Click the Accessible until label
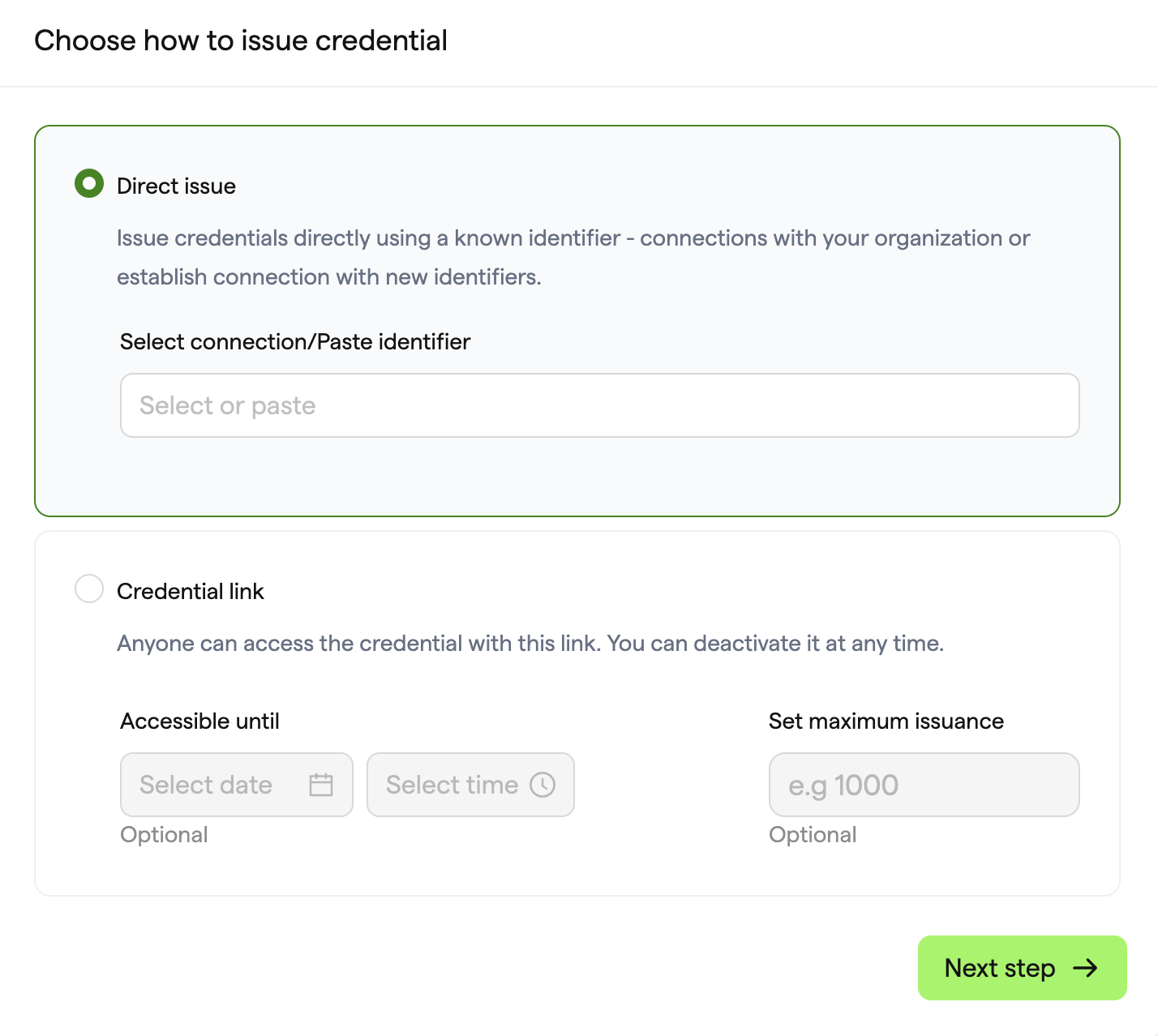 coord(199,721)
